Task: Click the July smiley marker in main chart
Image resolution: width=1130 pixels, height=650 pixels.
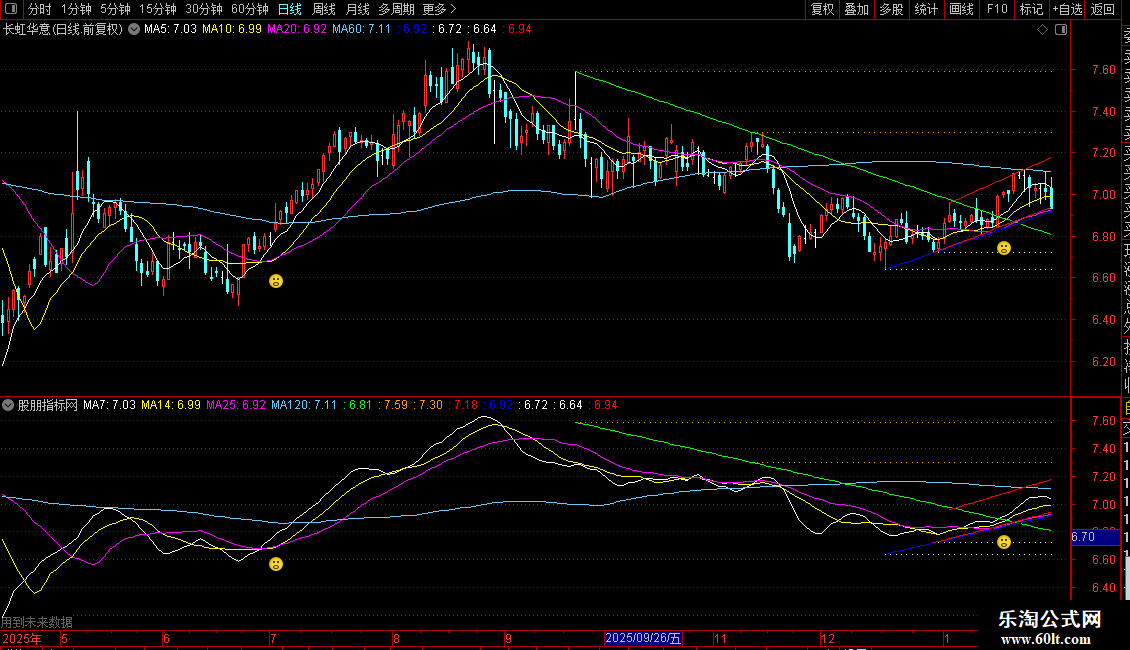Action: click(276, 281)
